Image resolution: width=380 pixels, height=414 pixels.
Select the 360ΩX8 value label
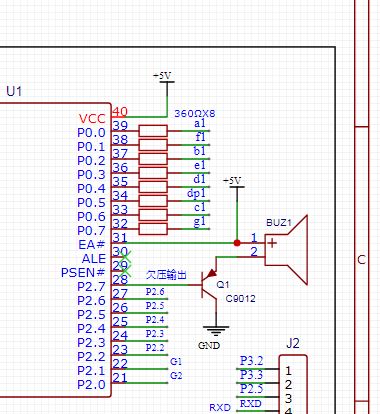(195, 113)
